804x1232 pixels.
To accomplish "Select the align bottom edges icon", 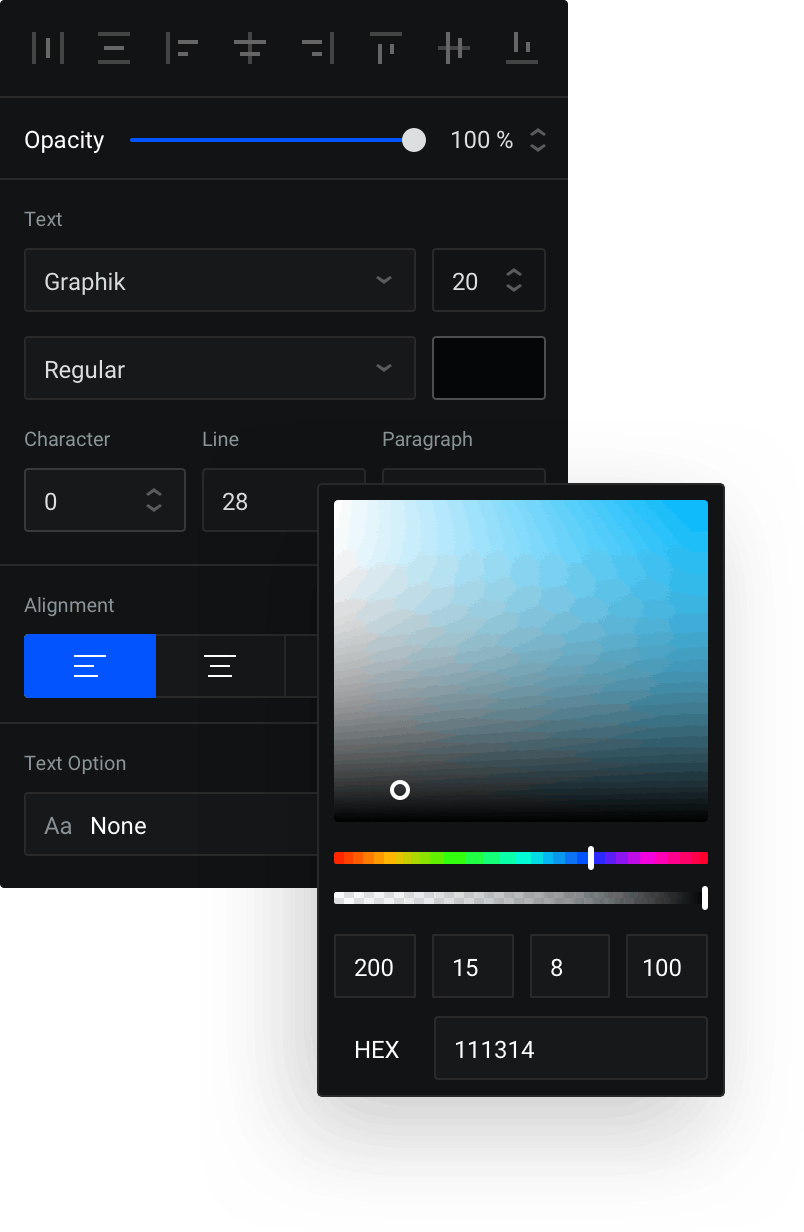I will [x=522, y=48].
